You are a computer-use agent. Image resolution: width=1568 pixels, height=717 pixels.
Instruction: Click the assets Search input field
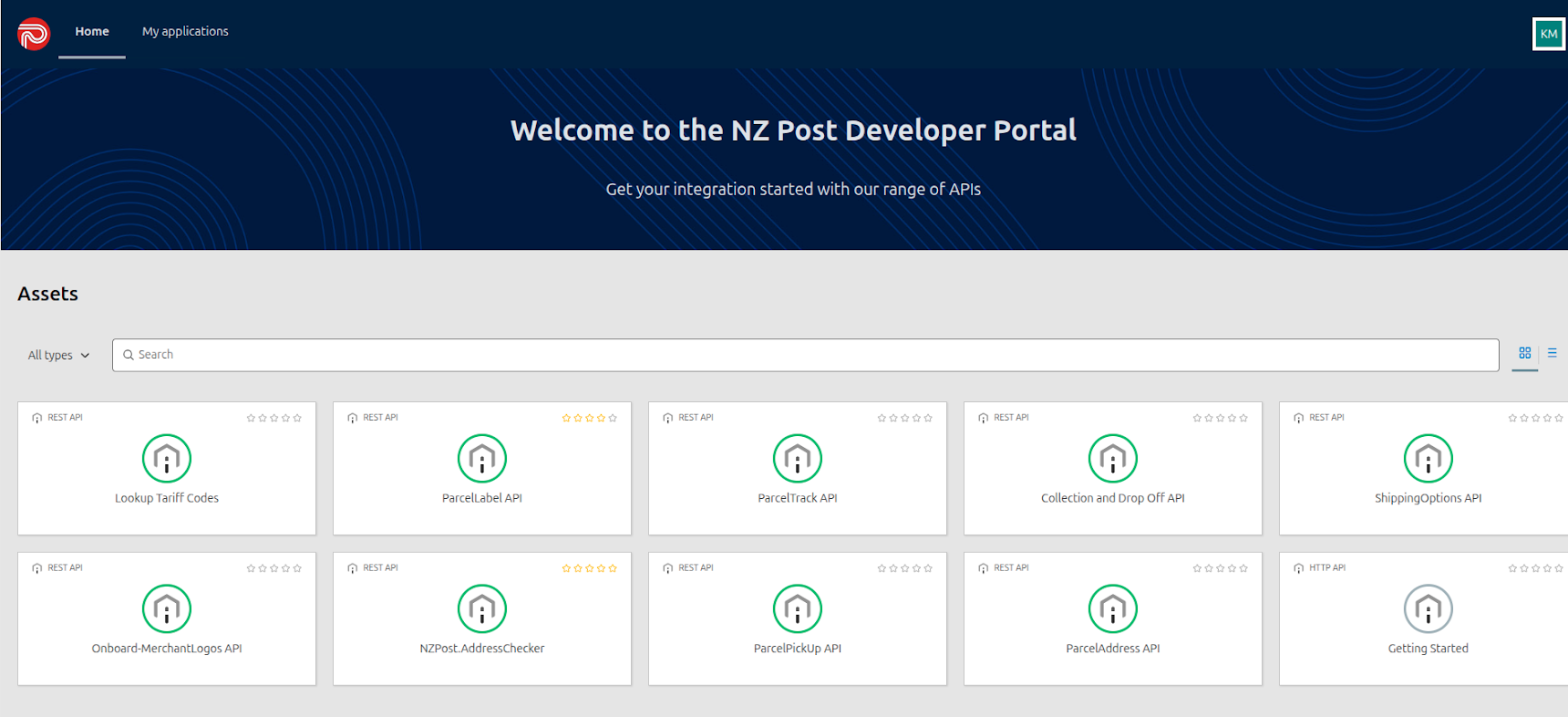tap(806, 355)
